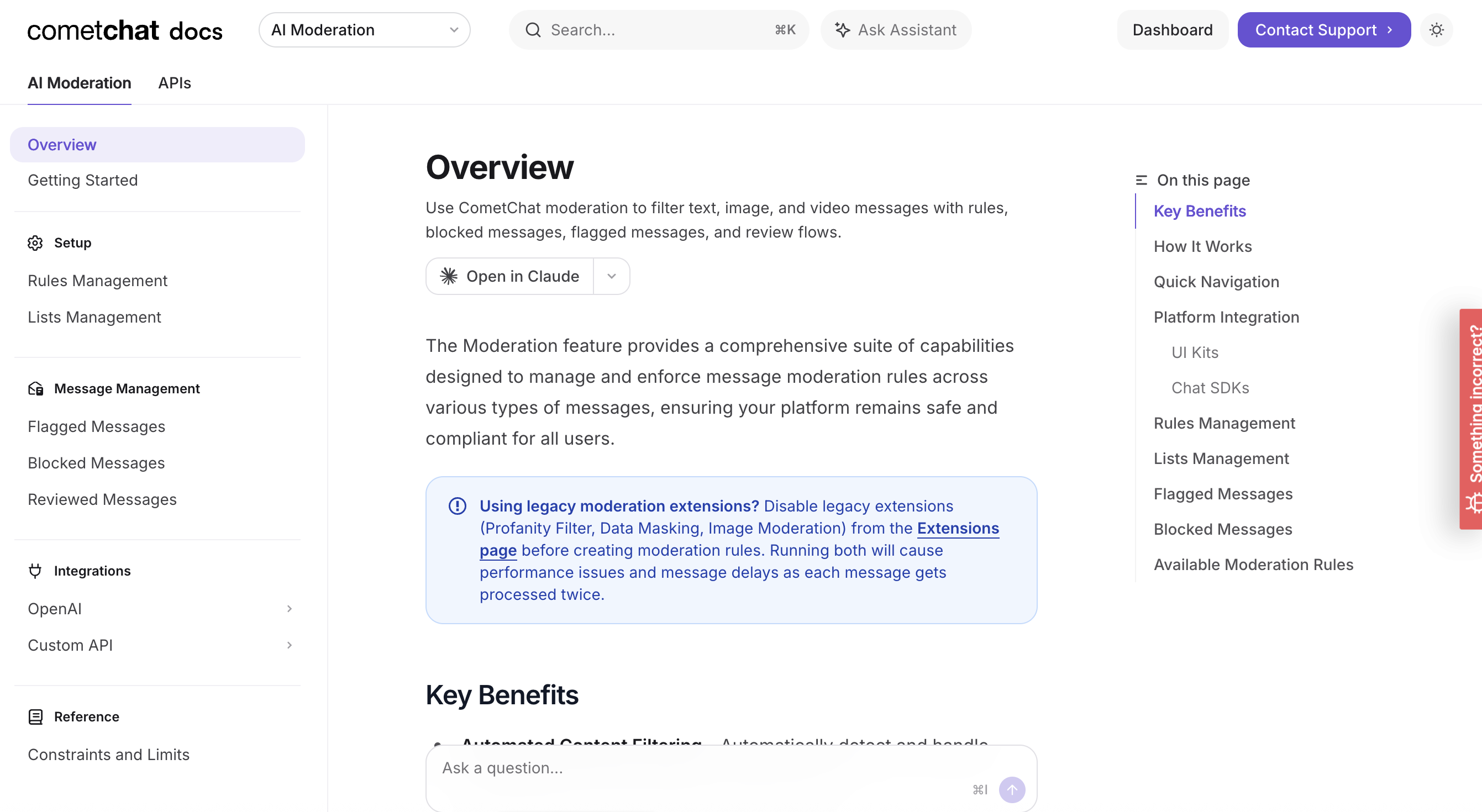Click the CometChat docs logo
Image resolution: width=1482 pixels, height=812 pixels.
tap(125, 30)
